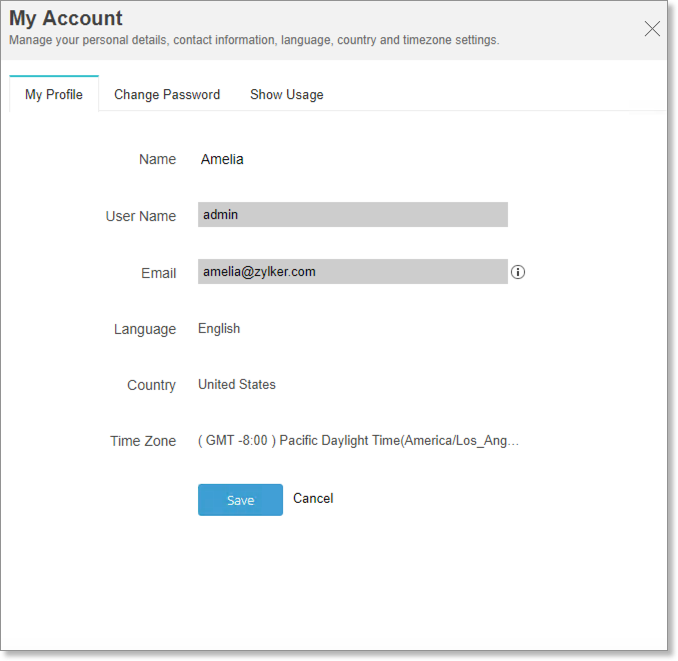Open the Change Password tab
The height and width of the screenshot is (661, 678).
[x=167, y=95]
